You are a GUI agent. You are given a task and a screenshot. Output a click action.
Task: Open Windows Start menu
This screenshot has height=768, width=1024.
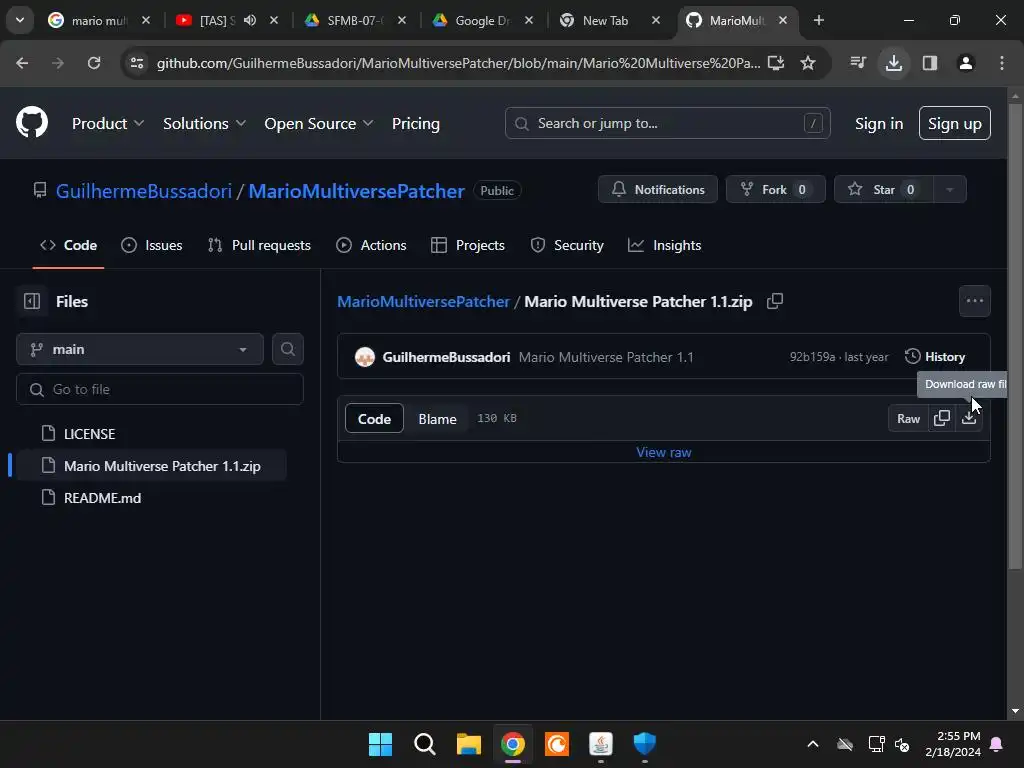pyautogui.click(x=381, y=744)
